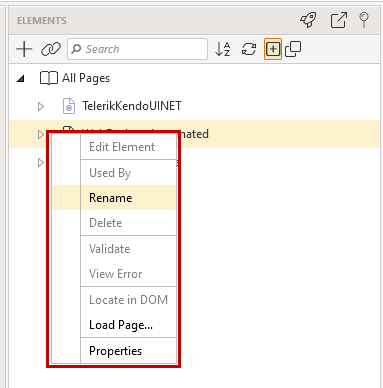Toggle the highlighted expand-all button
Viewport: 383px width, 388px height.
pyautogui.click(x=273, y=49)
